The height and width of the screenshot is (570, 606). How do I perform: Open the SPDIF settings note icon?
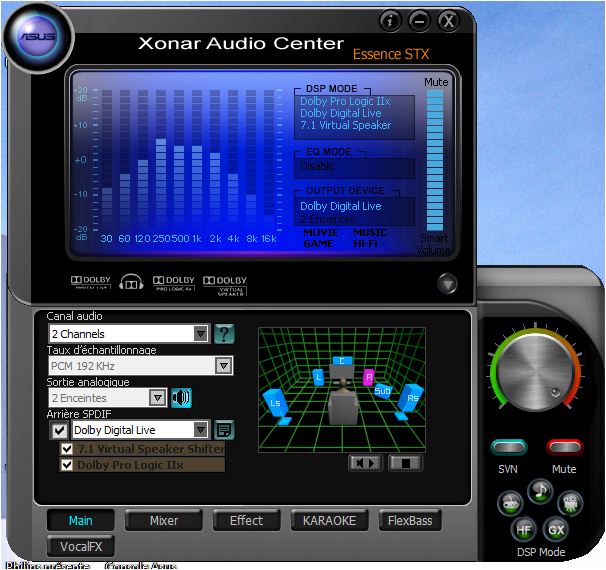(x=224, y=430)
